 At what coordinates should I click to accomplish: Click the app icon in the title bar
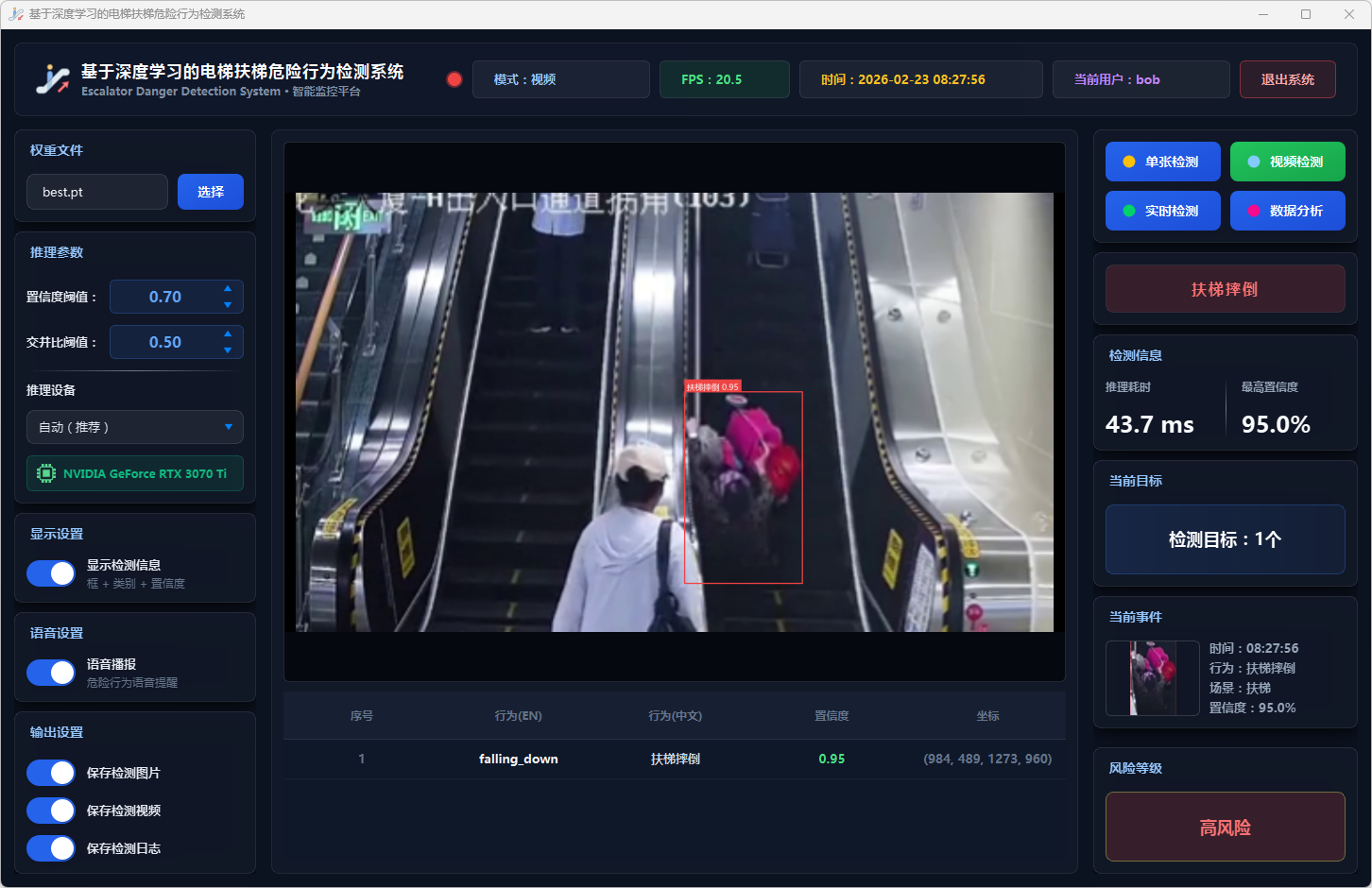click(x=15, y=14)
